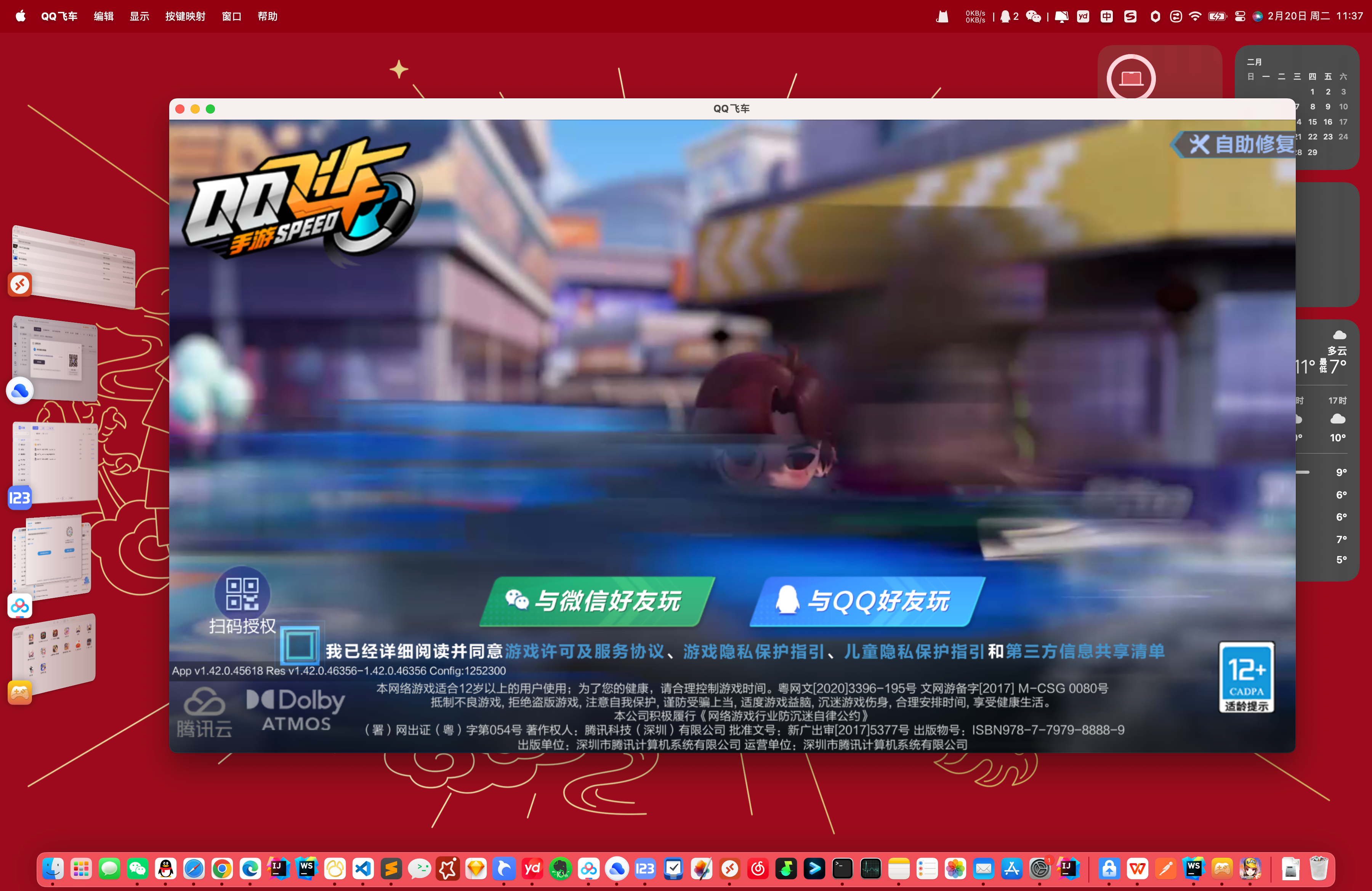Open Control Center in menu bar
The width and height of the screenshot is (1372, 891).
(1240, 16)
